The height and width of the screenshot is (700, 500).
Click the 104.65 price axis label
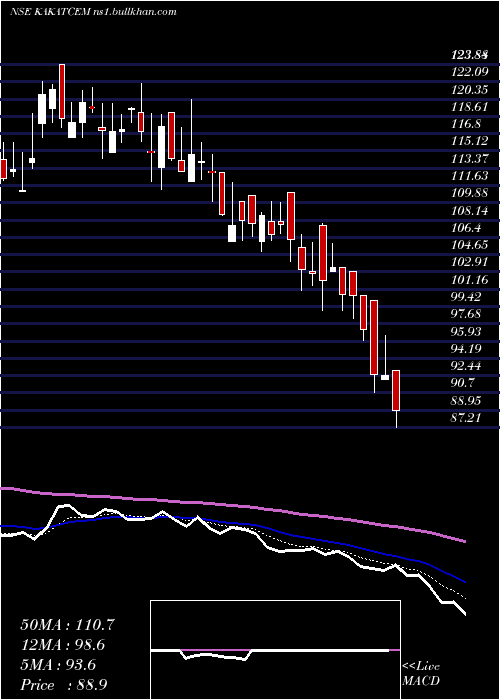tap(470, 245)
